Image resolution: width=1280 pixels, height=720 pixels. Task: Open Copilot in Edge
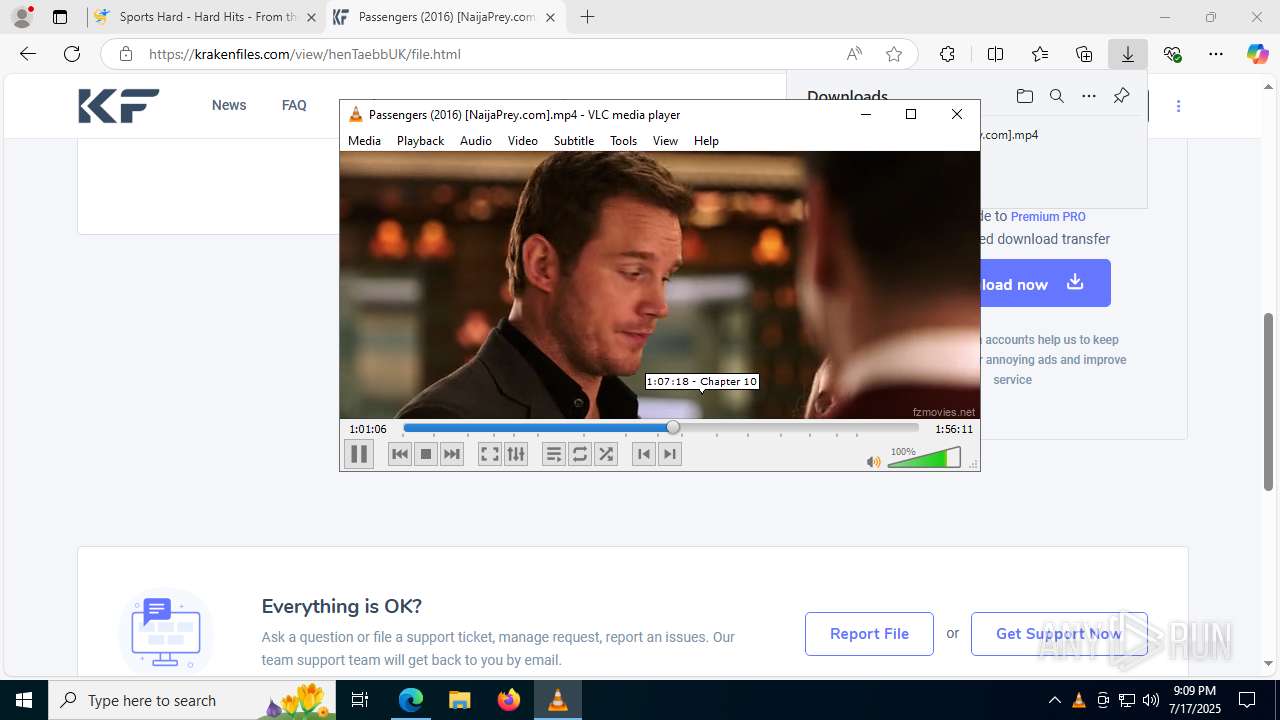[x=1257, y=54]
